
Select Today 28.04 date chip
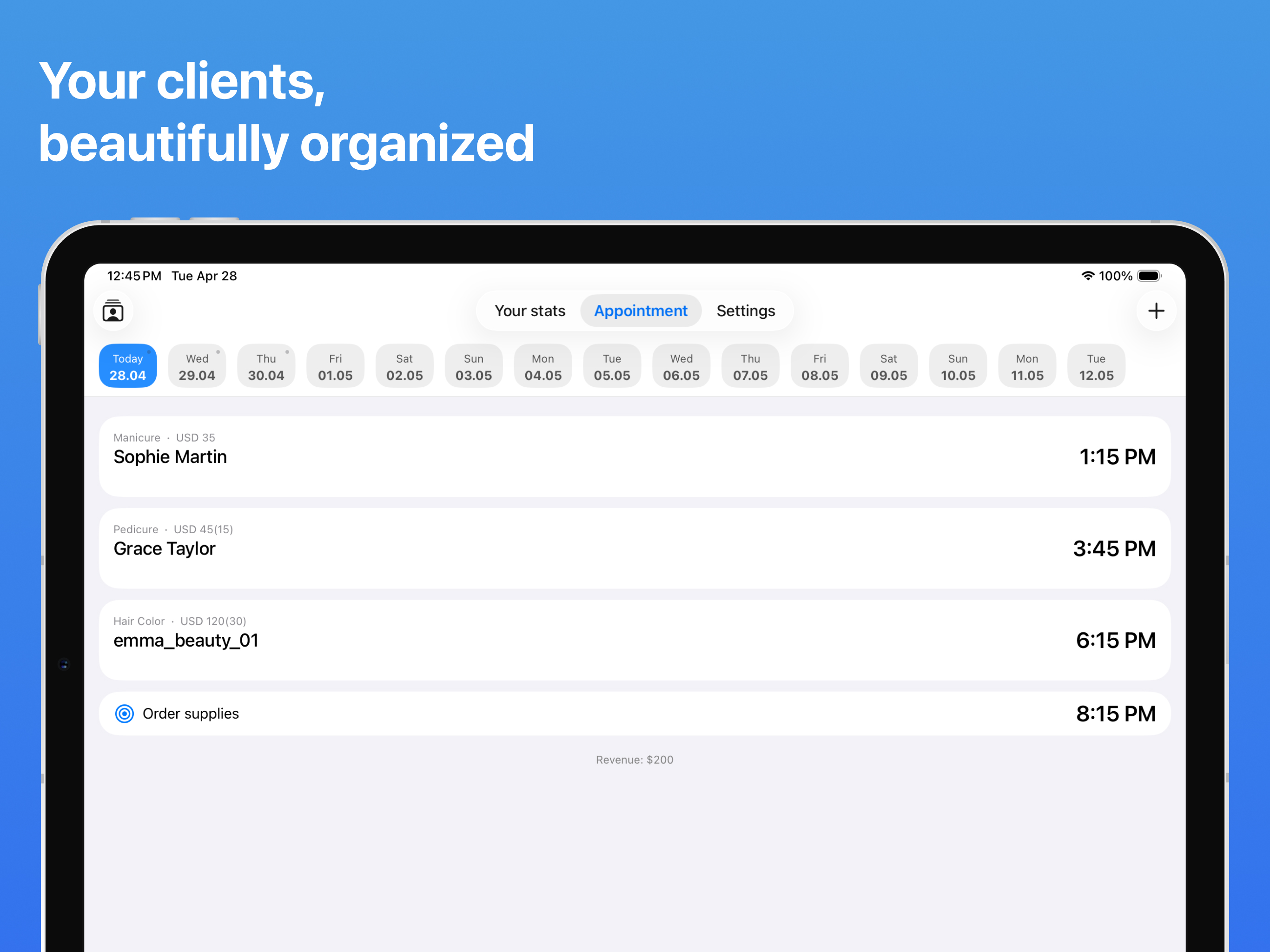(x=128, y=366)
